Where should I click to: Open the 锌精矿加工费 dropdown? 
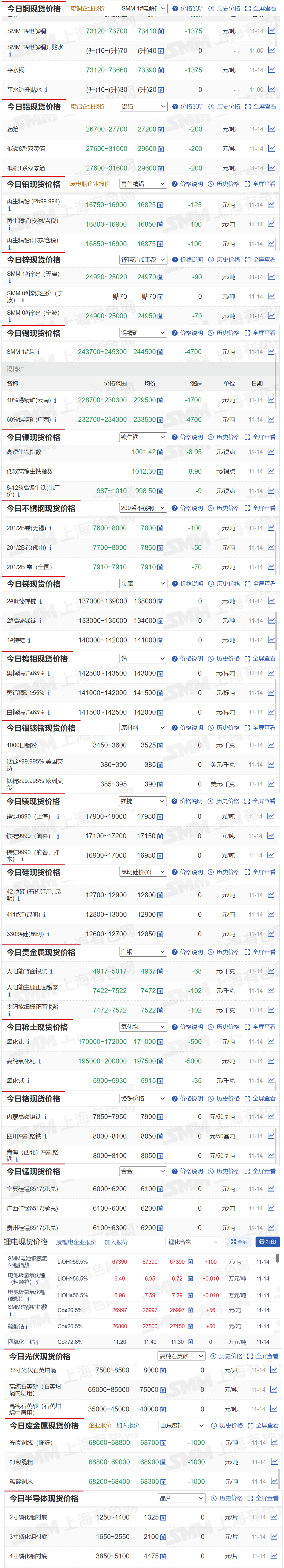click(x=143, y=260)
